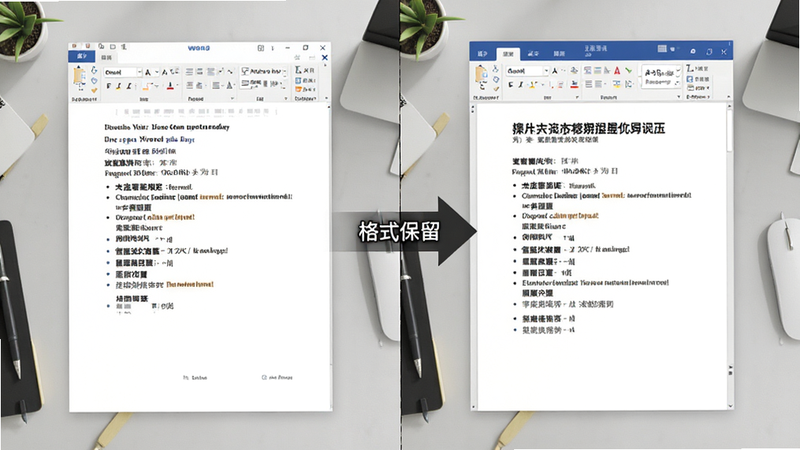
Task: Switch to the second ribbon tab, left window
Action: [107, 57]
